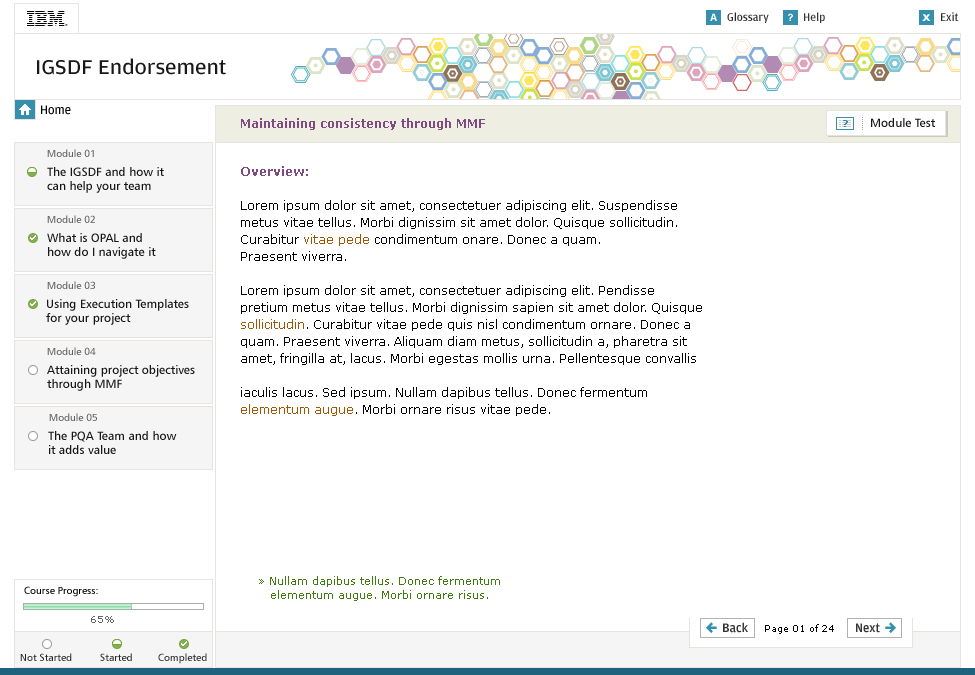Click 'Maintaining consistency through MMF' heading
975x675 pixels.
pyautogui.click(x=363, y=124)
